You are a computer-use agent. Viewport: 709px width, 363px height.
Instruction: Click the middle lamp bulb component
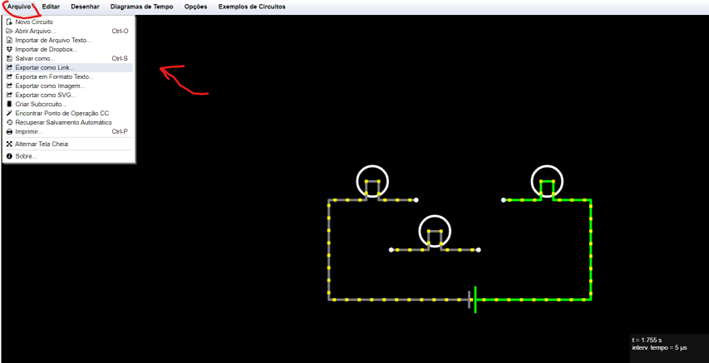(435, 231)
